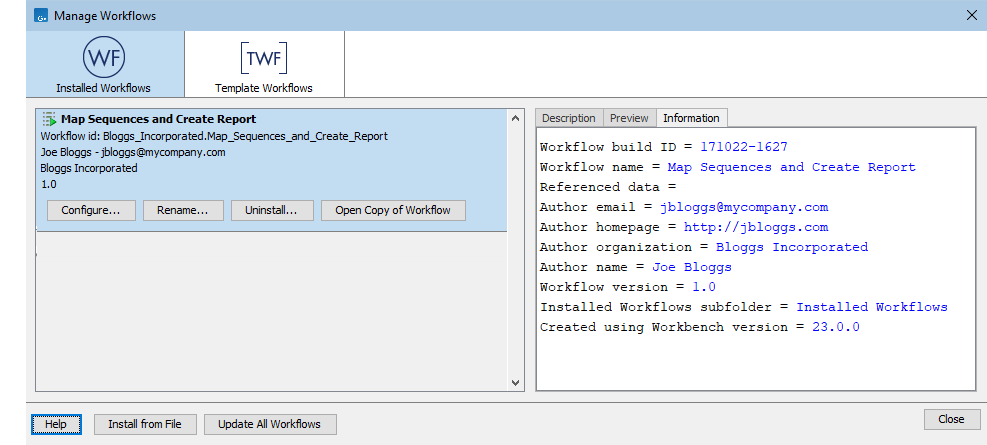Open Help for workflow management

click(x=56, y=424)
